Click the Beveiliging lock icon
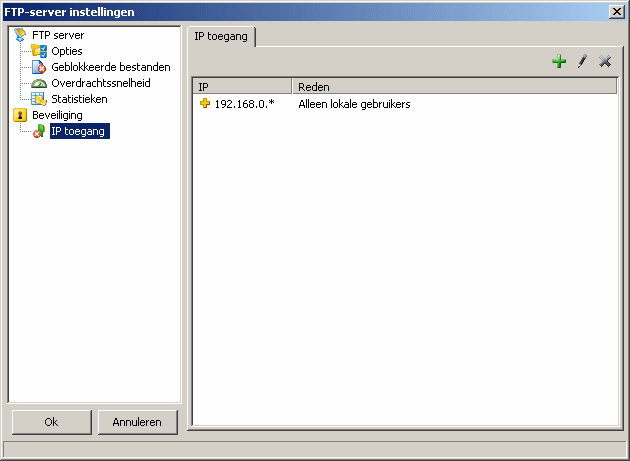Viewport: 630px width, 461px height. point(20,115)
